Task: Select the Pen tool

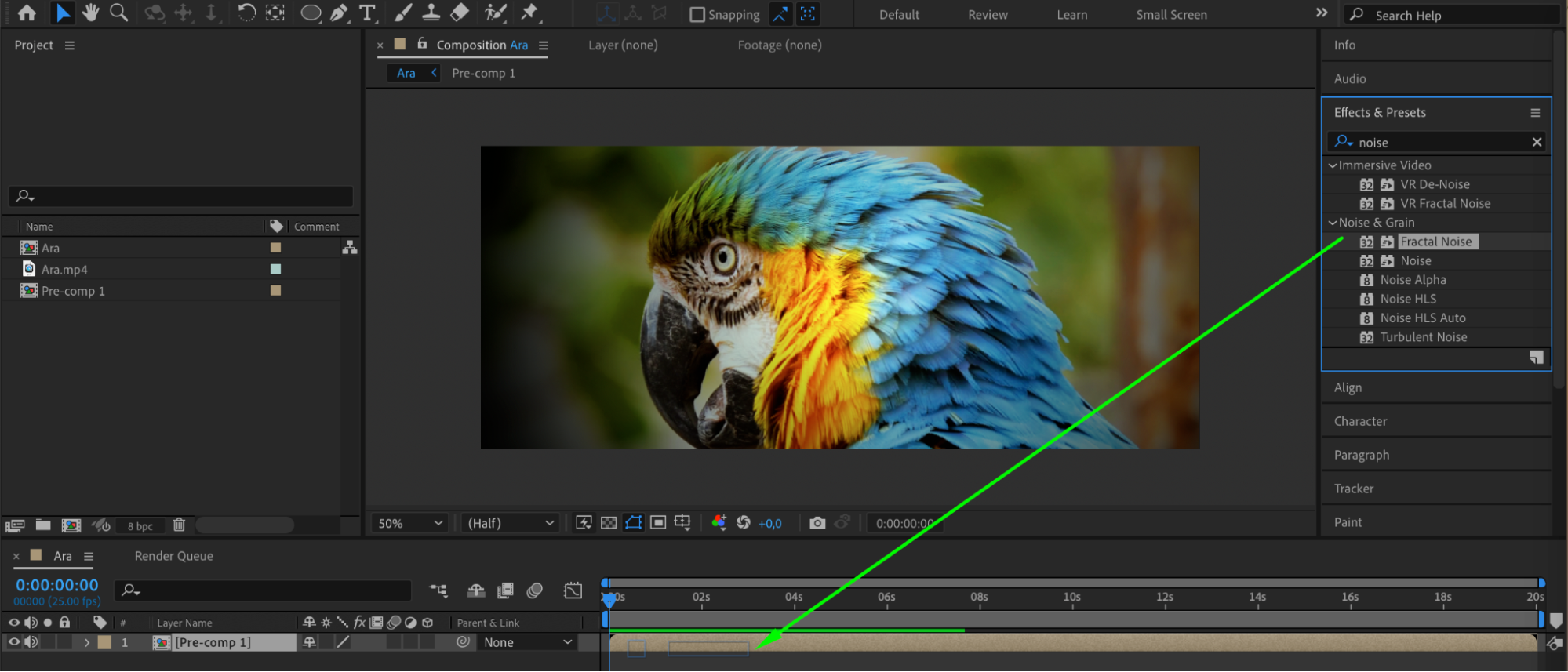Action: 339,13
